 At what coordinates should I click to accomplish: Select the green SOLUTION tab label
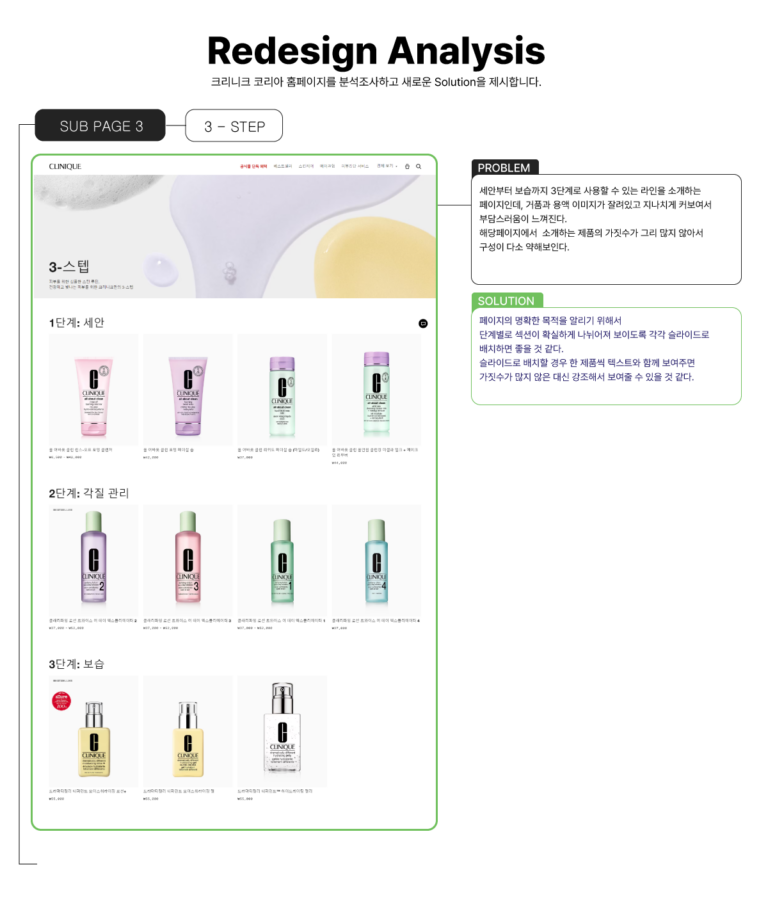[x=507, y=300]
